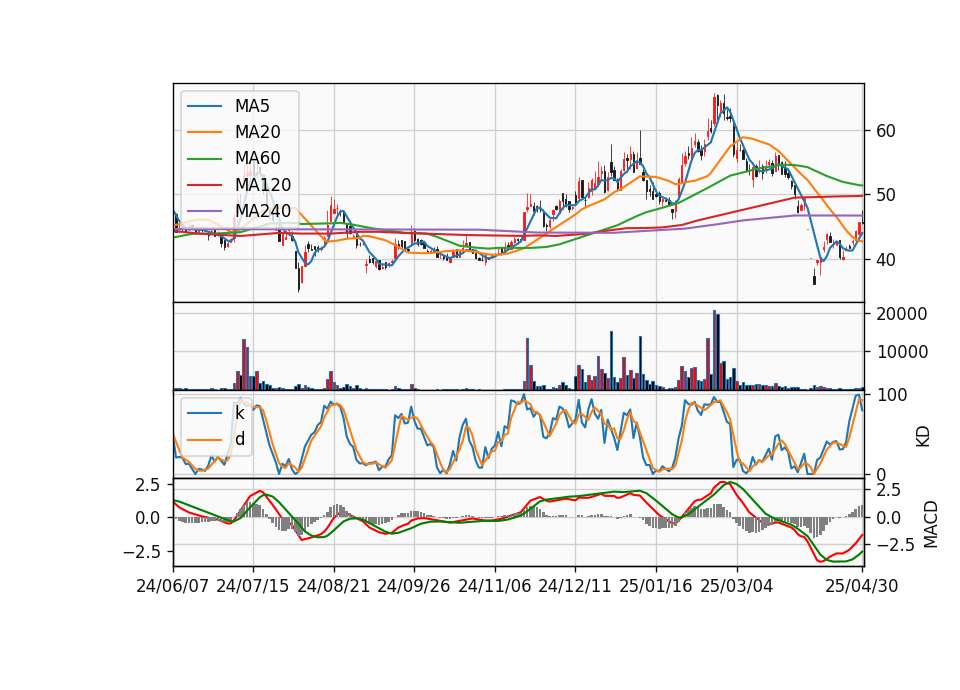Click the MA240 legend label
This screenshot has width=960, height=690.
click(263, 211)
